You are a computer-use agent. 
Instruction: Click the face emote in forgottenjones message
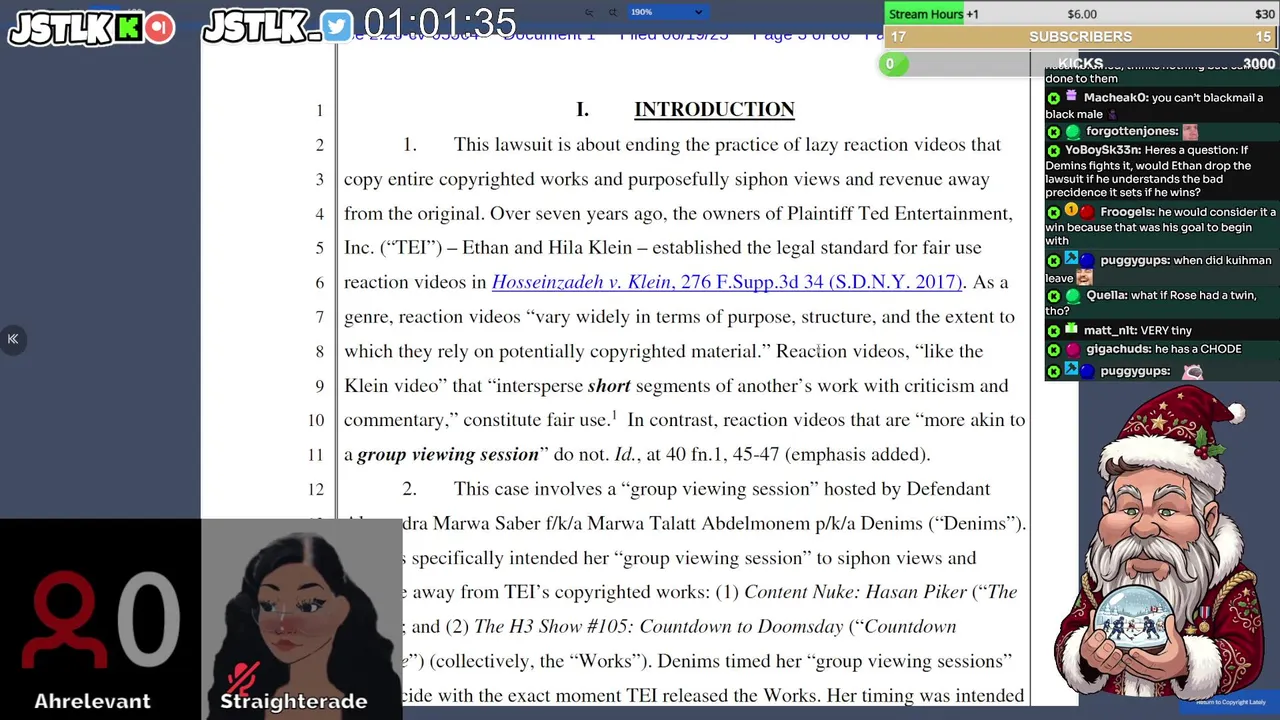coord(1190,131)
